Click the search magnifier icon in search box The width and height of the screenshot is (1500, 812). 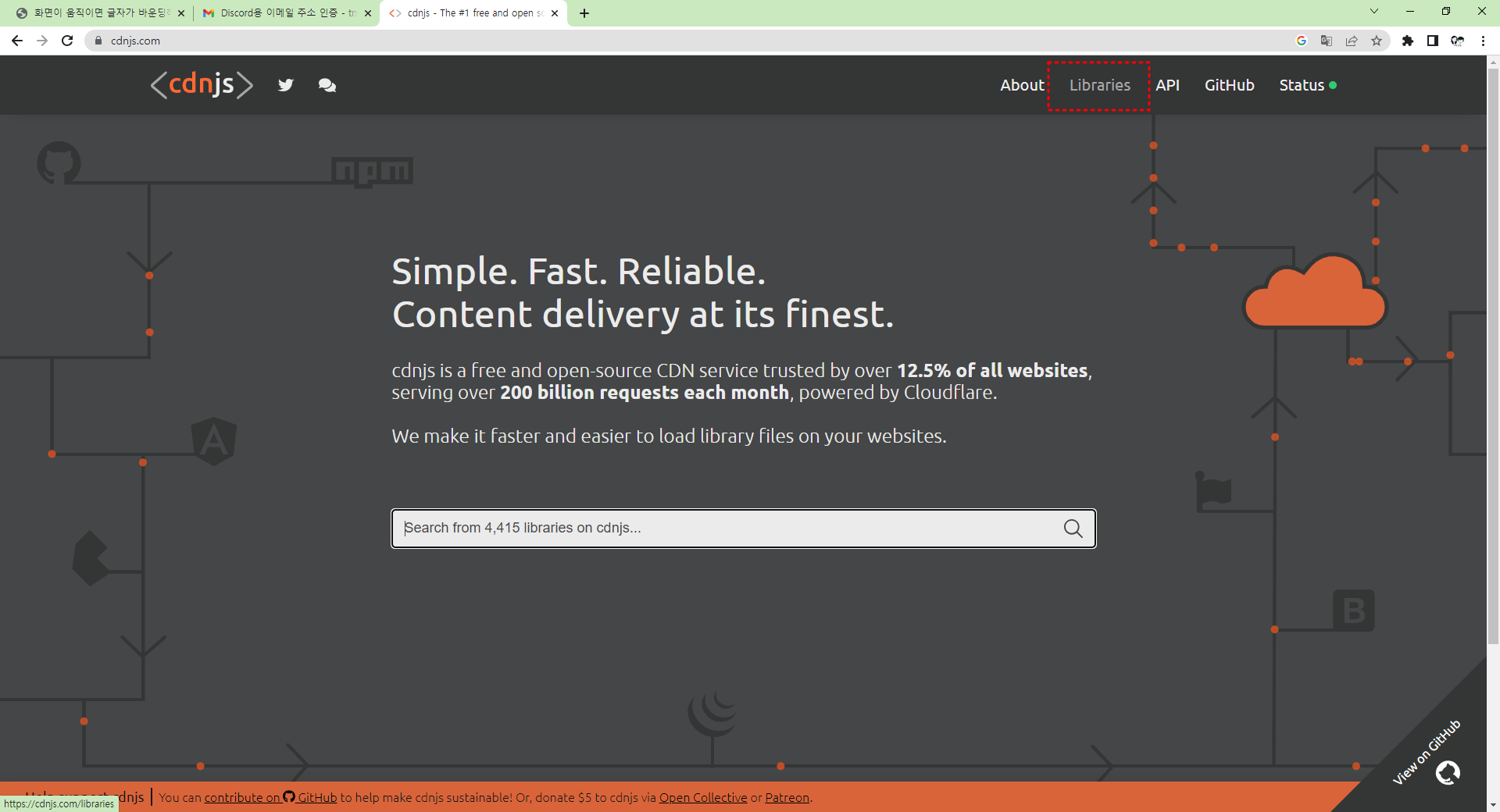[1073, 529]
